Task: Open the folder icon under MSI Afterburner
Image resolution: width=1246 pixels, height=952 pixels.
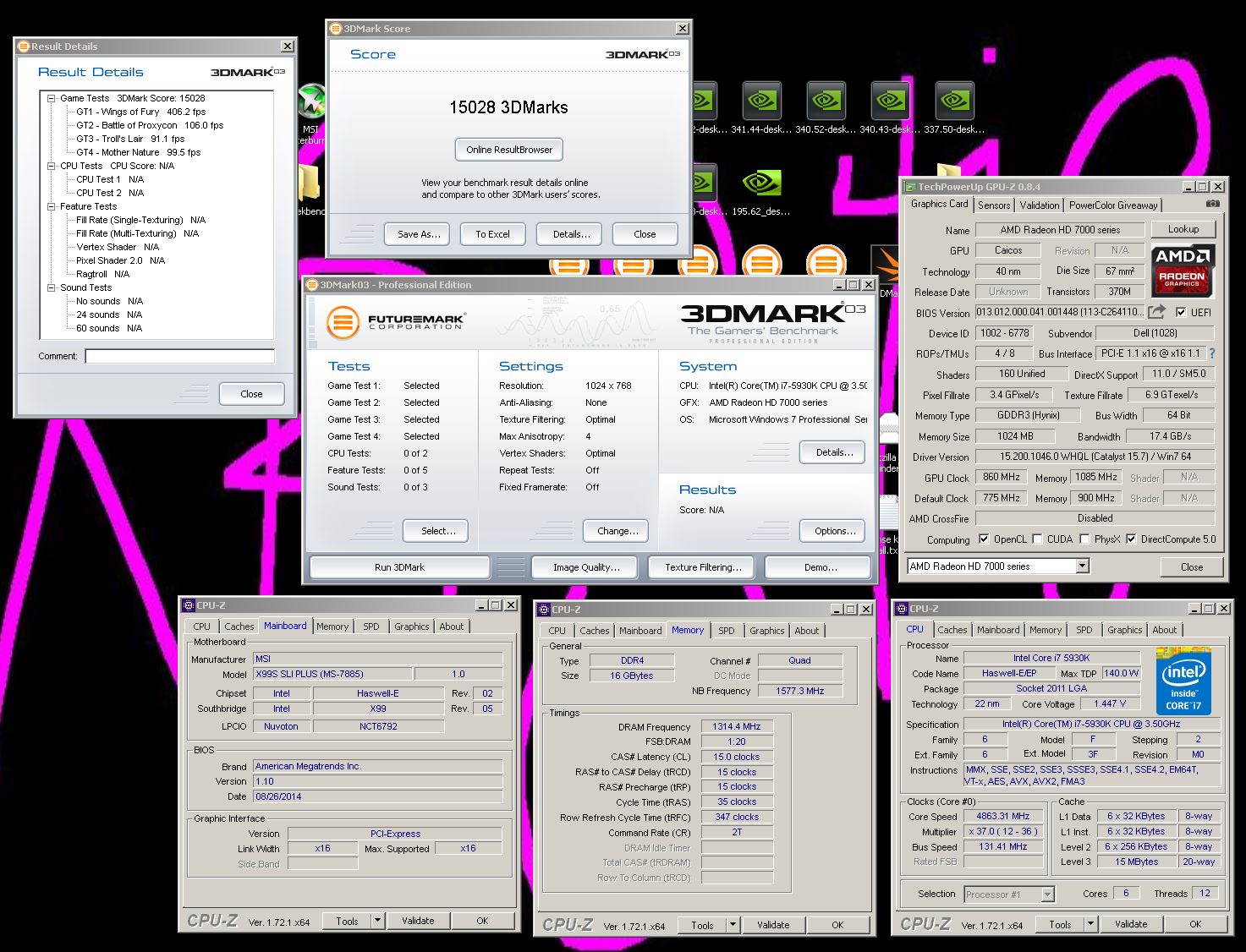Action: [x=310, y=184]
